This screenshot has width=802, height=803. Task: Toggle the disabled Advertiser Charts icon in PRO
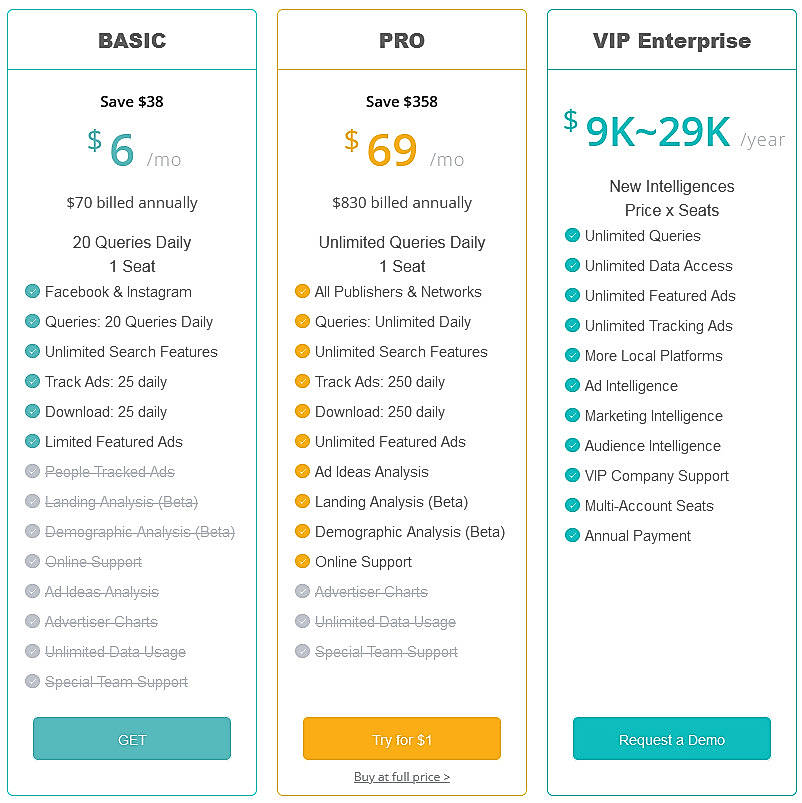(302, 591)
